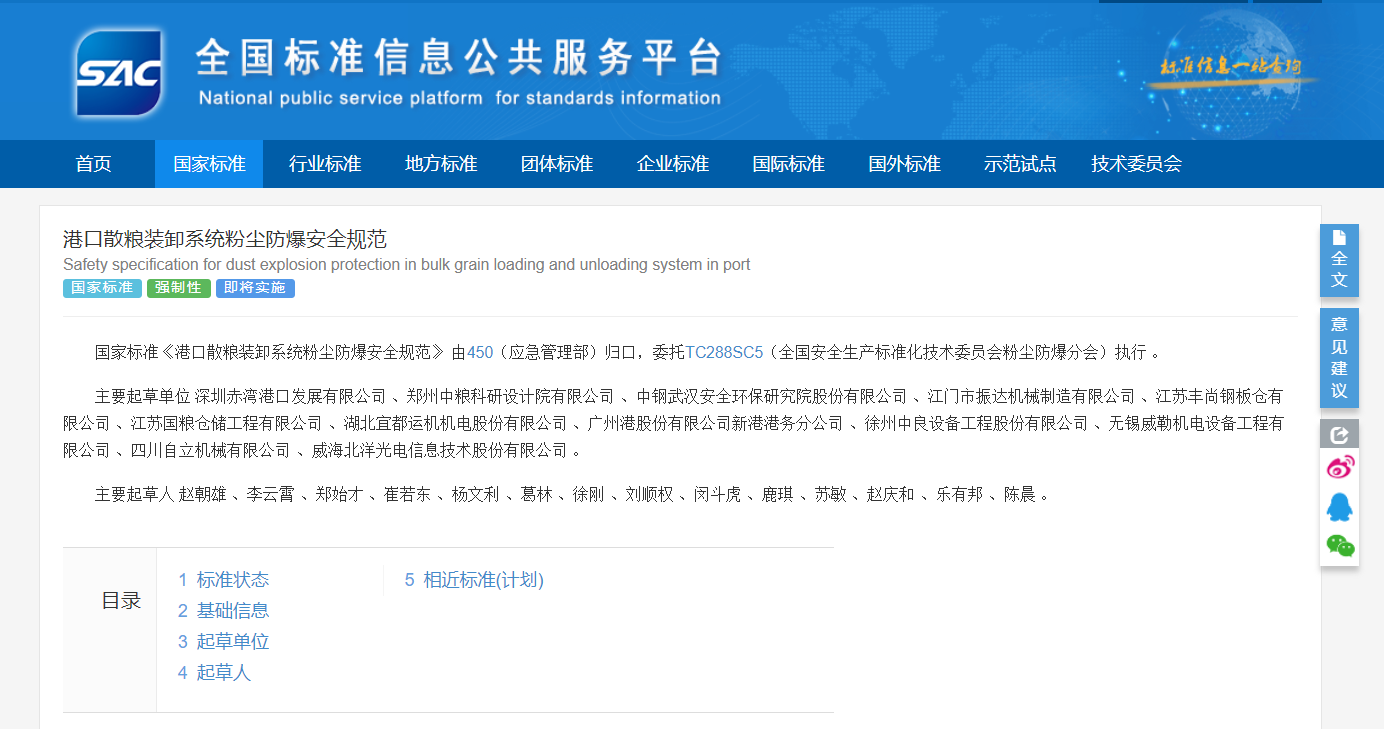
Task: Click drafter name 赵朝雄
Action: coord(203,494)
